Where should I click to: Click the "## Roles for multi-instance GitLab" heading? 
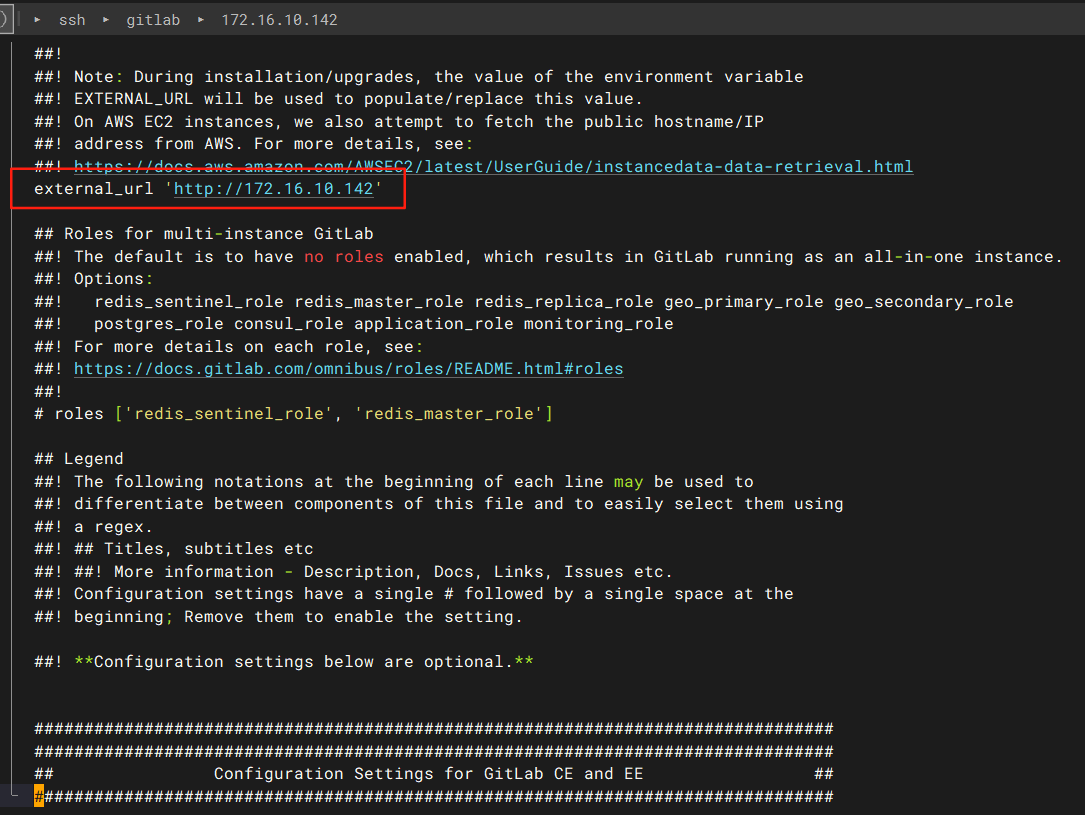[204, 234]
